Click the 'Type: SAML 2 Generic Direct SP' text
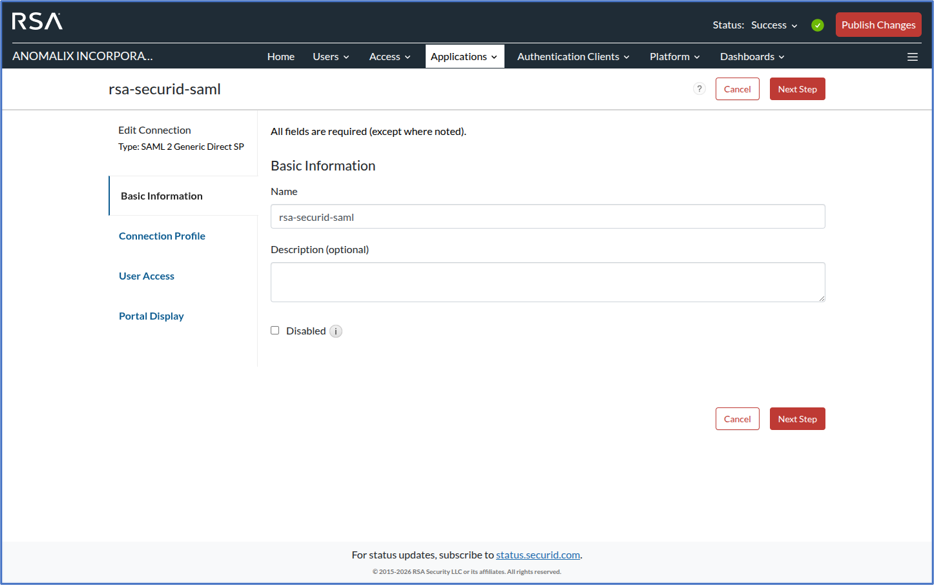Viewport: 934px width, 585px height. pyautogui.click(x=181, y=147)
